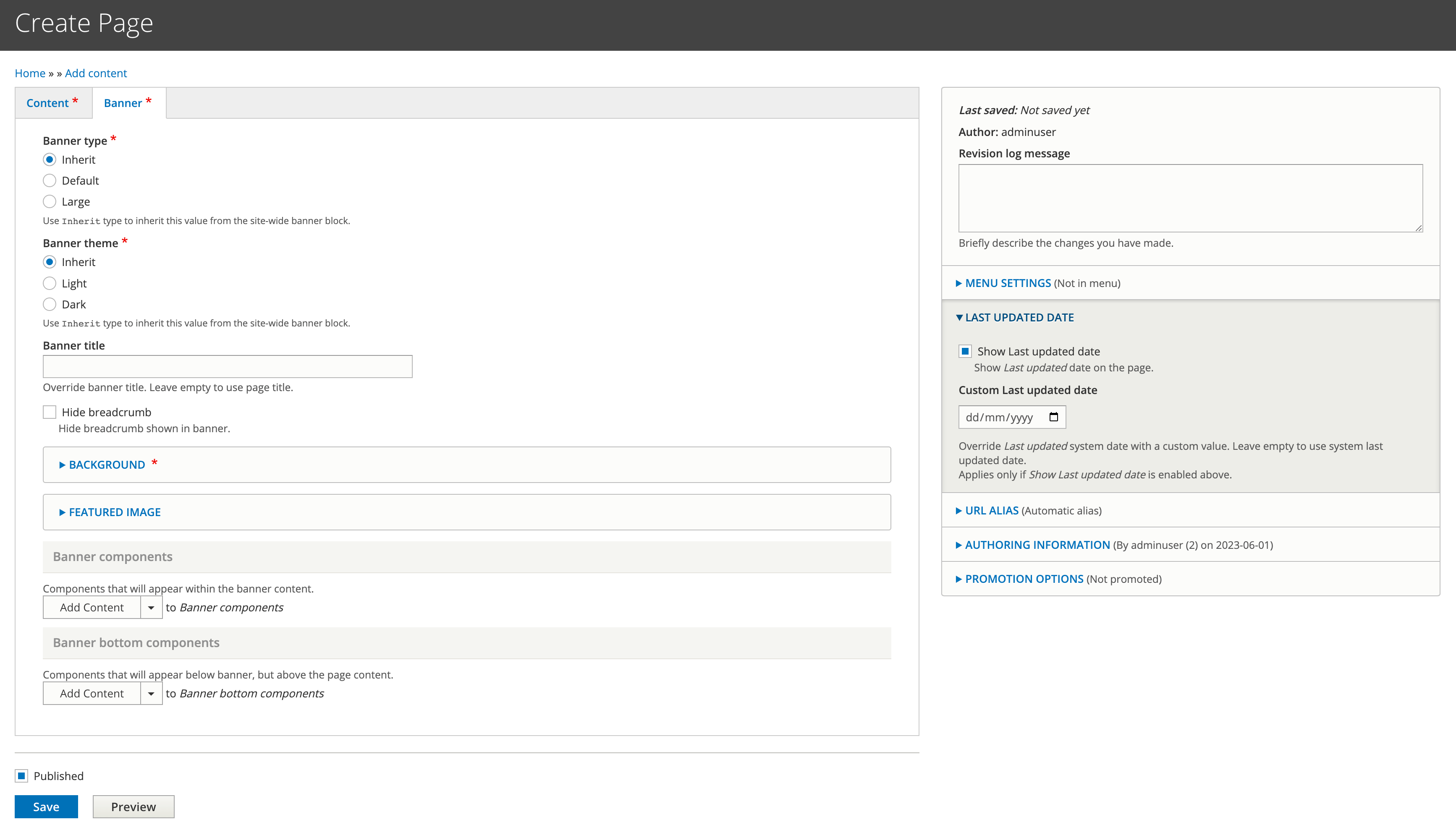The width and height of the screenshot is (1456, 830).
Task: Select Large banner type radio
Action: [50, 202]
